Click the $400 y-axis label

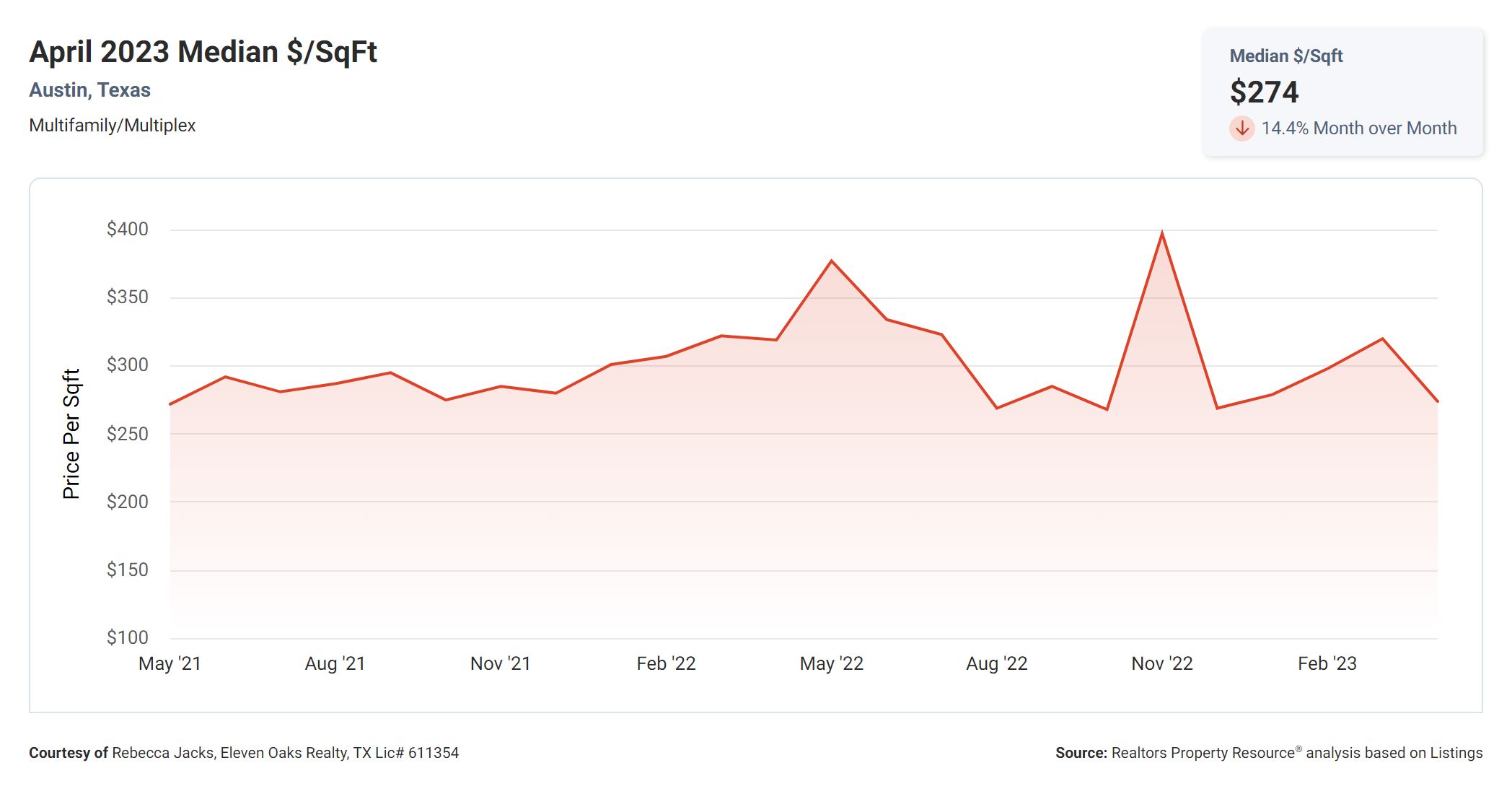point(127,230)
